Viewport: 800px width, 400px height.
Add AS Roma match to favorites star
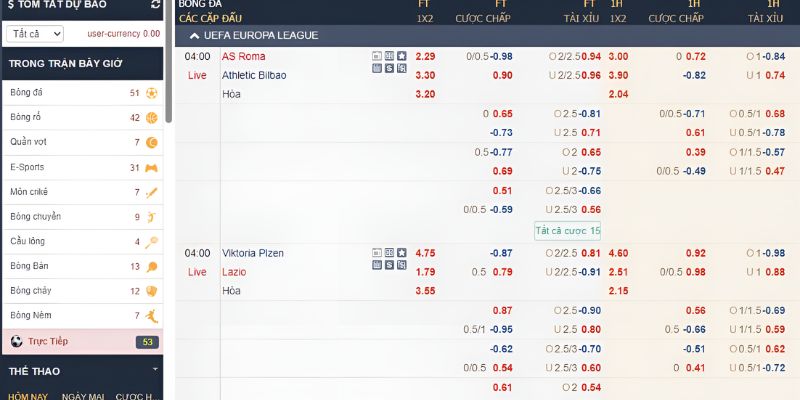click(402, 56)
